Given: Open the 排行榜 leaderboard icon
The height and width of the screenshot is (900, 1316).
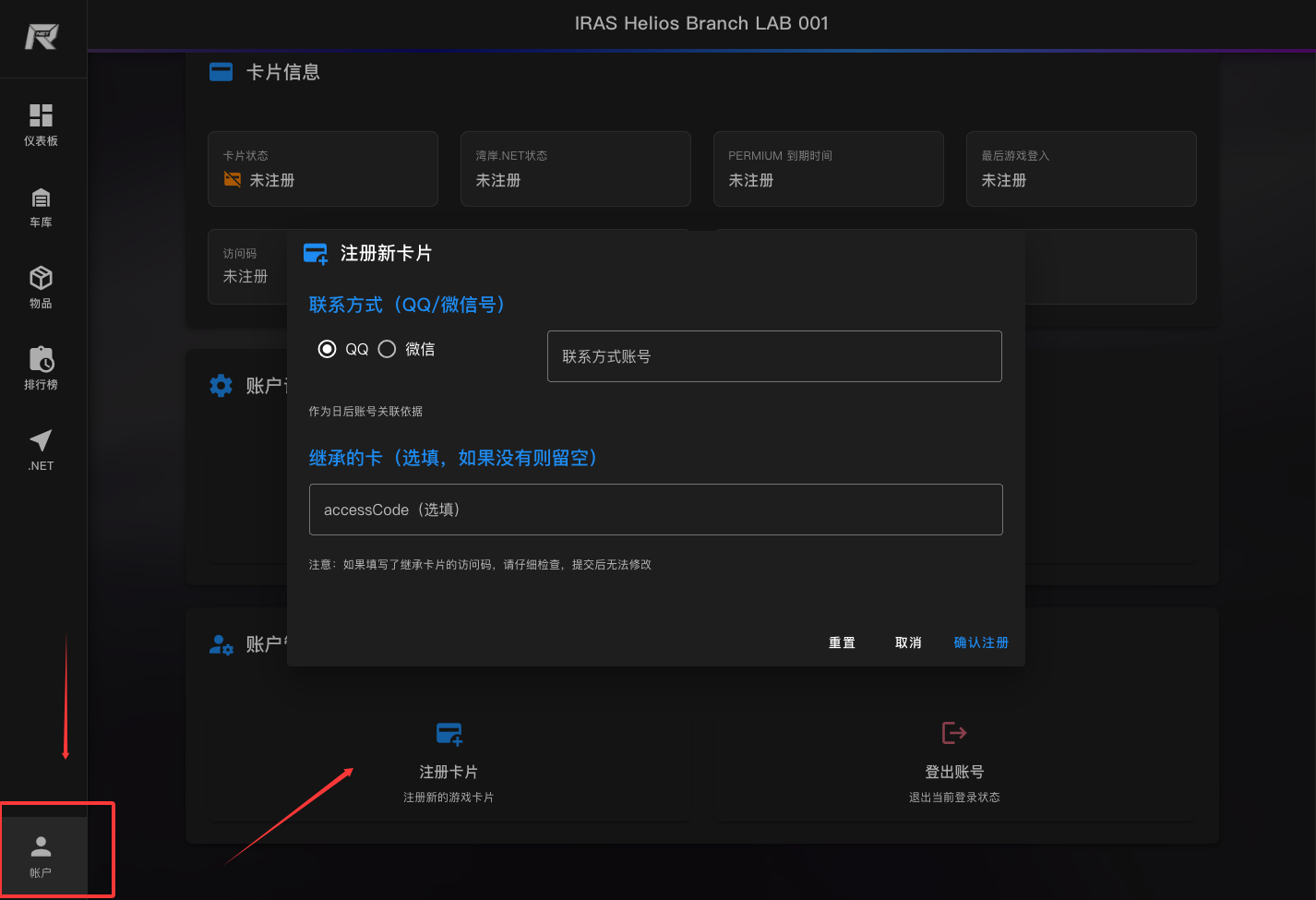Looking at the screenshot, I should click(42, 359).
